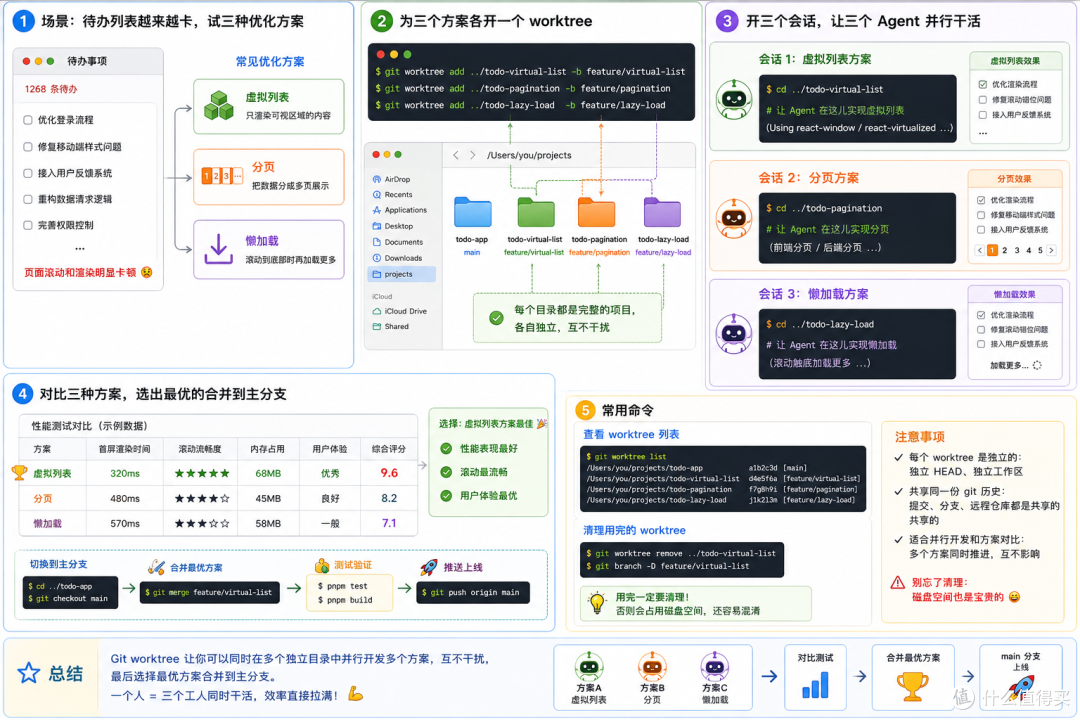Click the blue star icon beside 总结
Viewport: 1080px width, 720px height.
click(x=29, y=672)
